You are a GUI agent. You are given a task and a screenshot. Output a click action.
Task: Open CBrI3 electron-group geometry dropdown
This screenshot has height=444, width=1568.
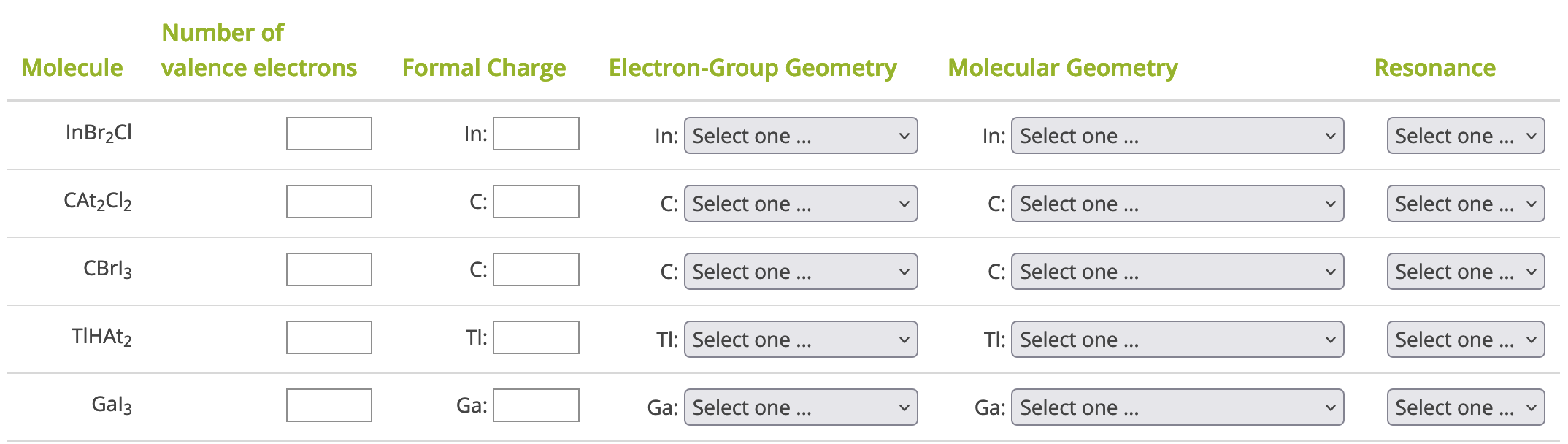(x=800, y=272)
